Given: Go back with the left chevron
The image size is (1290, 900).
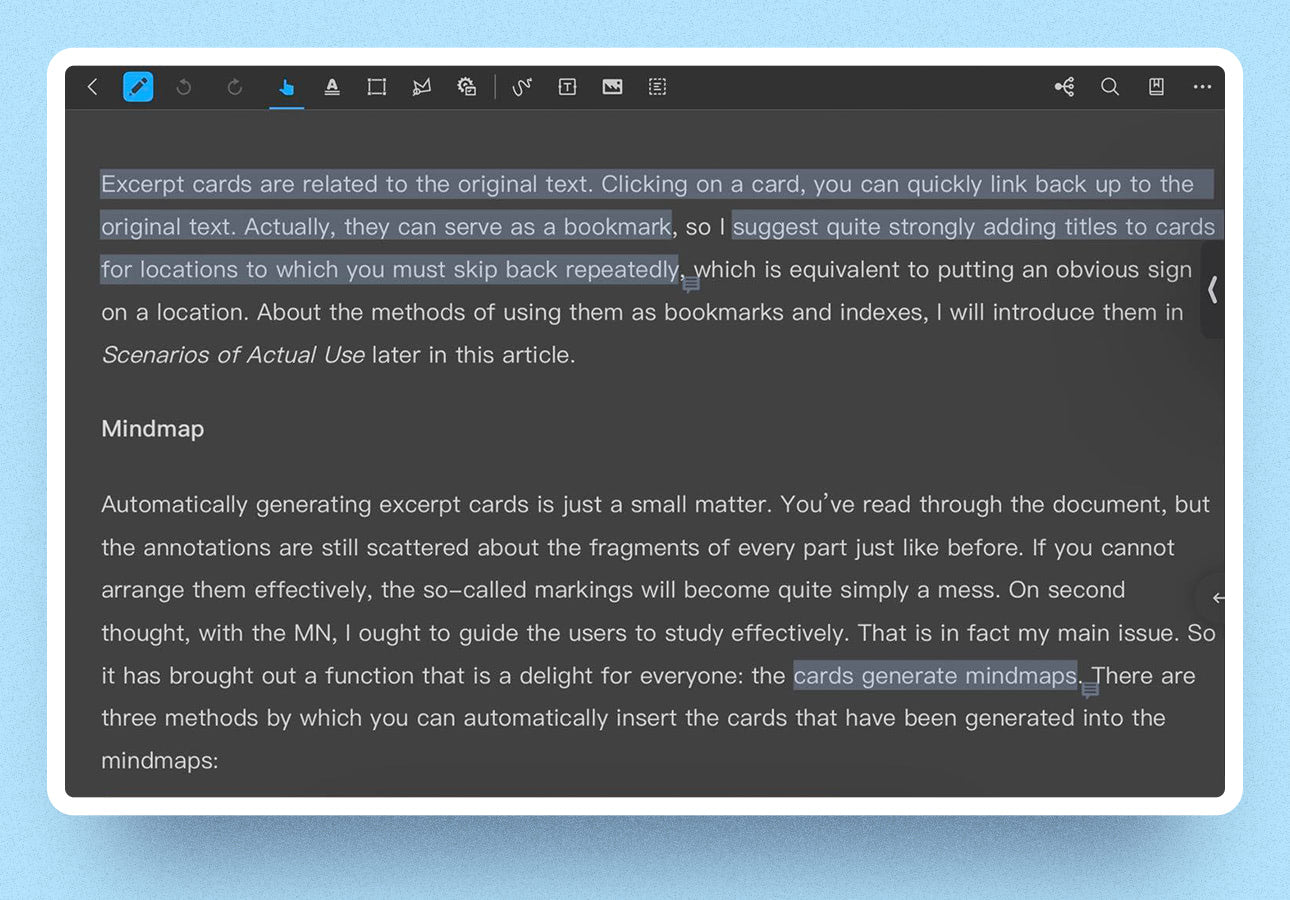Looking at the screenshot, I should pos(93,87).
